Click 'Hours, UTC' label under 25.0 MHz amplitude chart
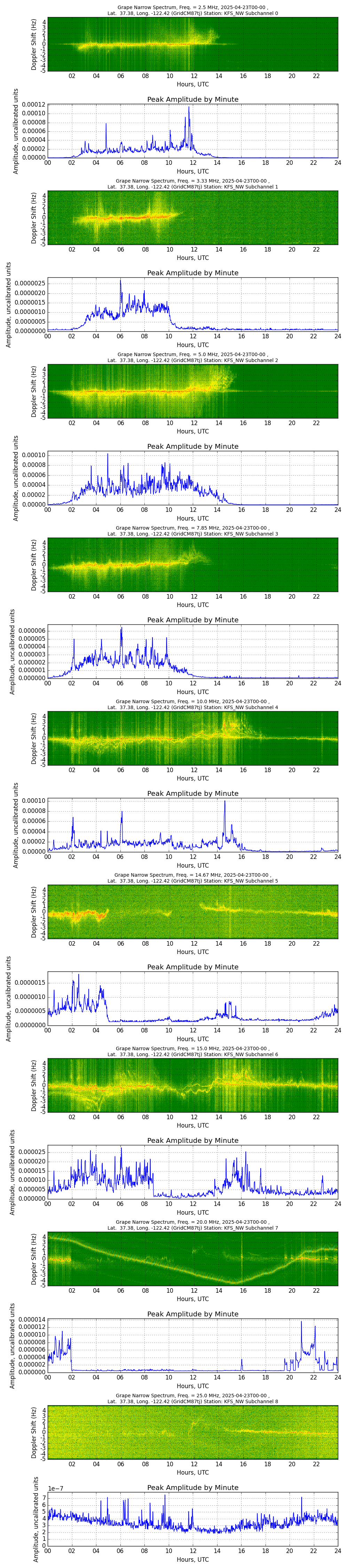The image size is (348, 1568). pyautogui.click(x=192, y=1559)
